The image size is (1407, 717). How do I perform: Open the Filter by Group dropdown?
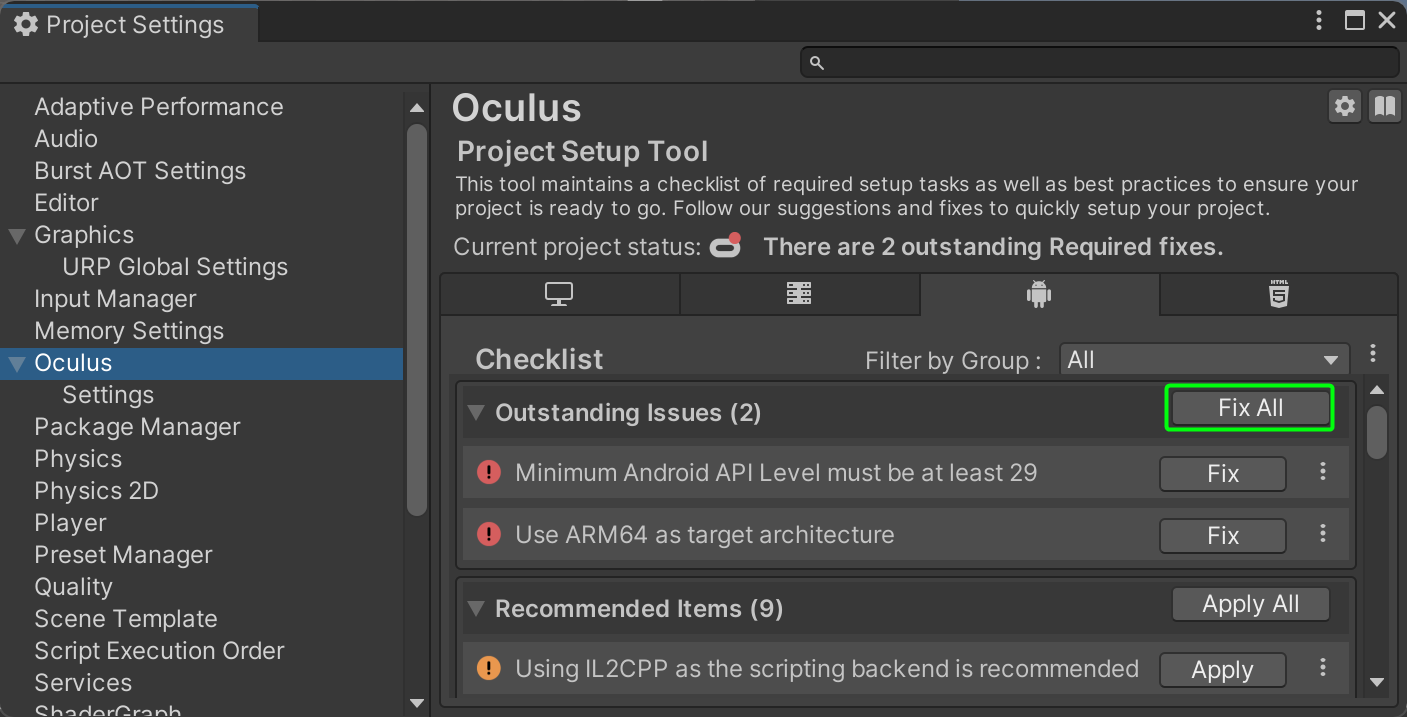click(1204, 360)
